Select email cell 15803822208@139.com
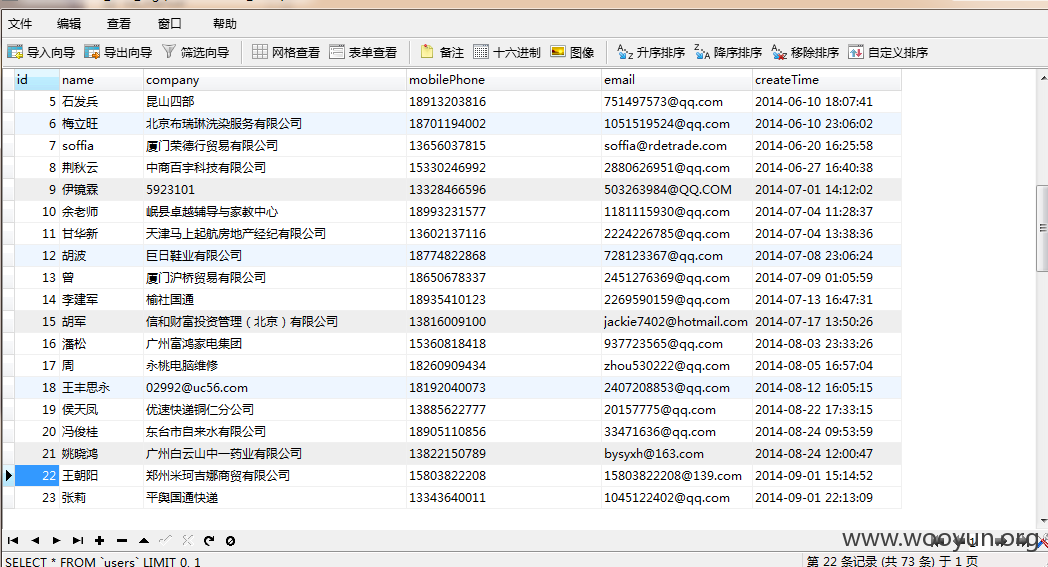This screenshot has height=567, width=1048. (676, 475)
